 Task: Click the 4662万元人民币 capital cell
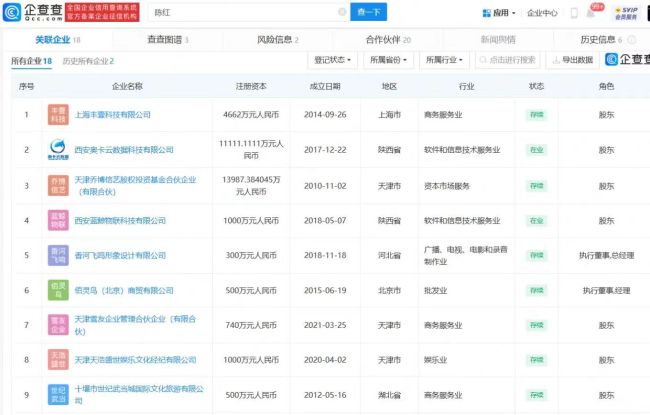(251, 115)
